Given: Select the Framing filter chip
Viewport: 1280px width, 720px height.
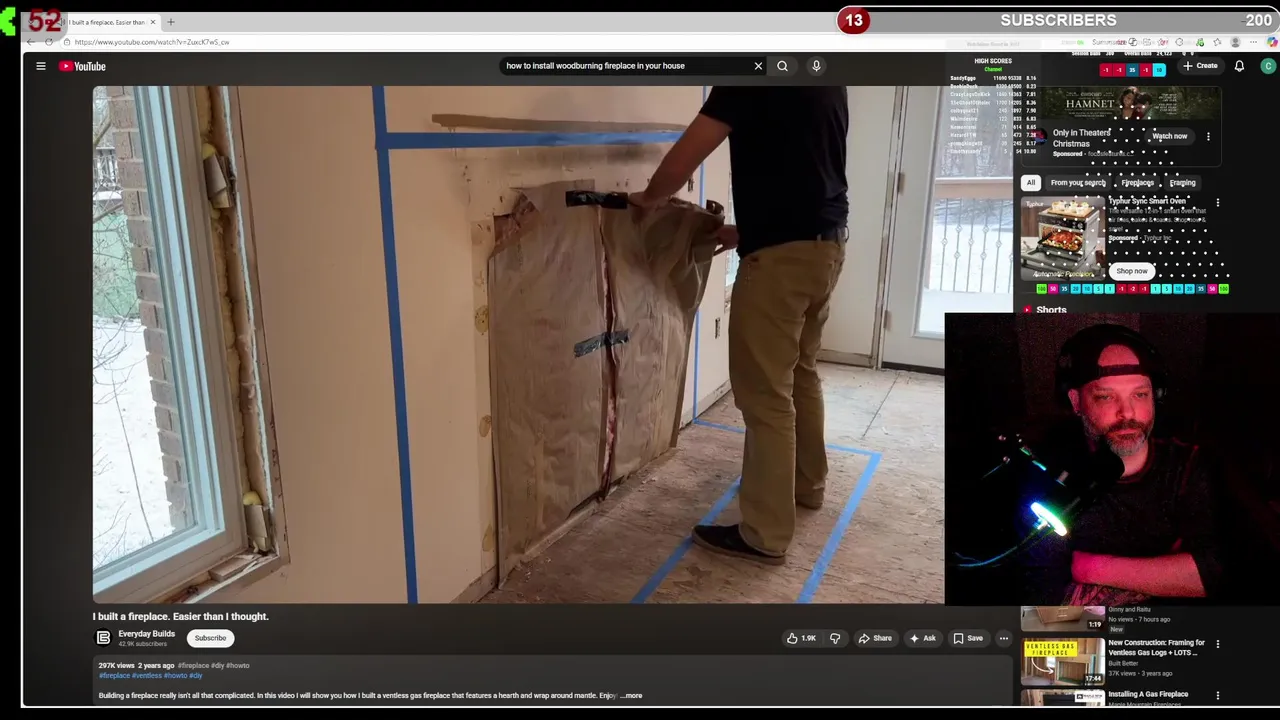Looking at the screenshot, I should click(x=1182, y=183).
